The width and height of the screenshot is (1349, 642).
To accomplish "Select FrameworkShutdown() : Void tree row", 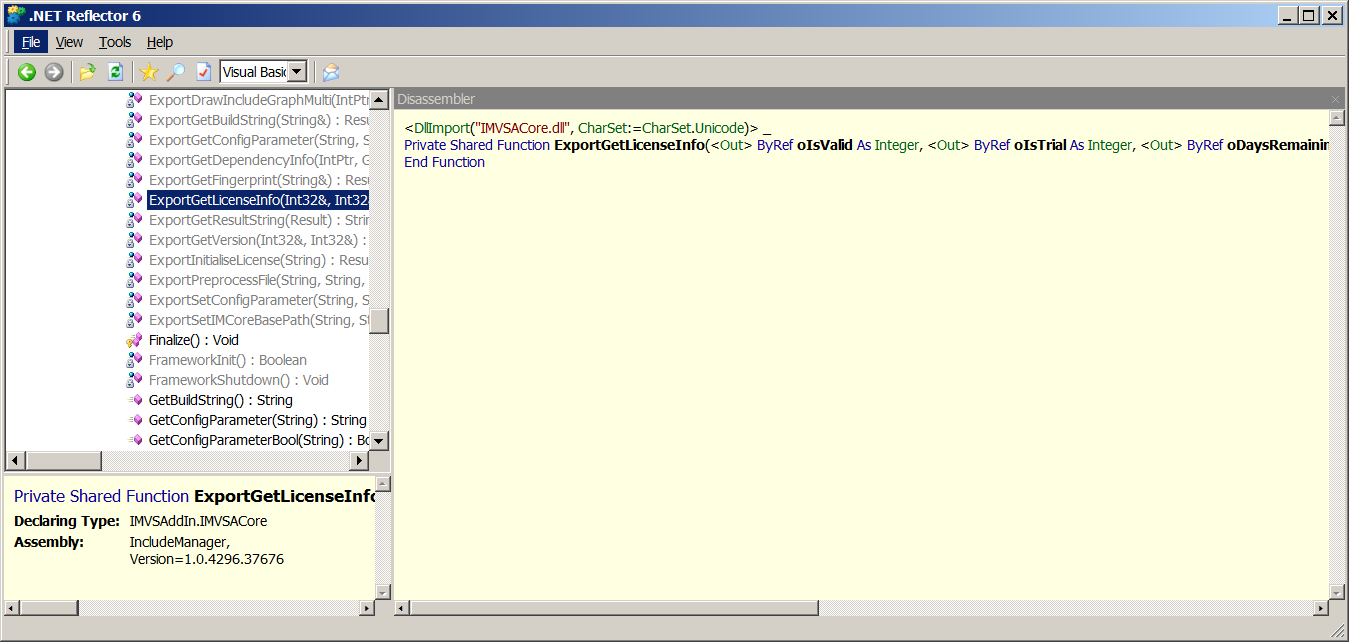I will click(239, 380).
